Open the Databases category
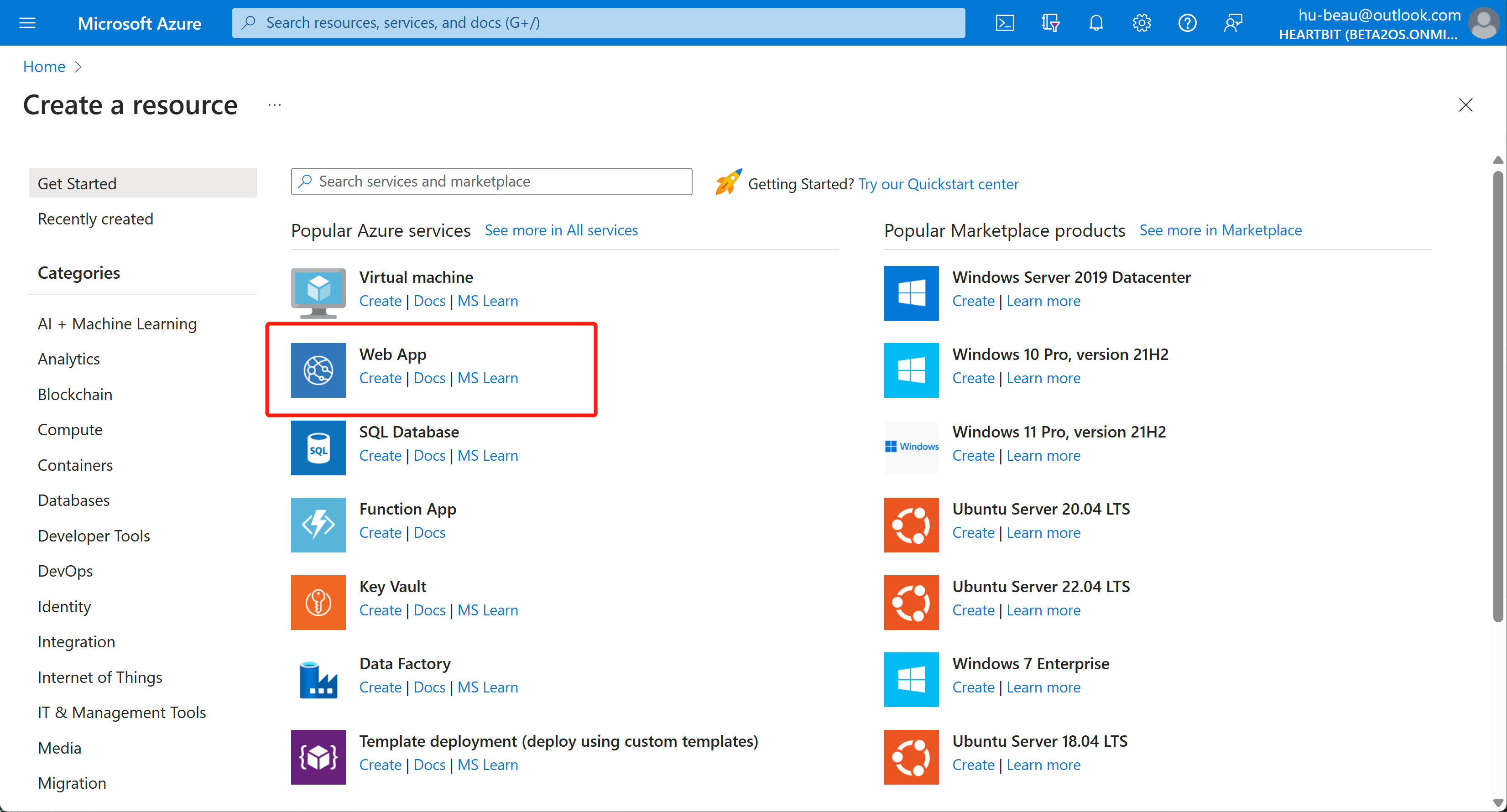Screen dimensions: 1507x812 [x=74, y=500]
